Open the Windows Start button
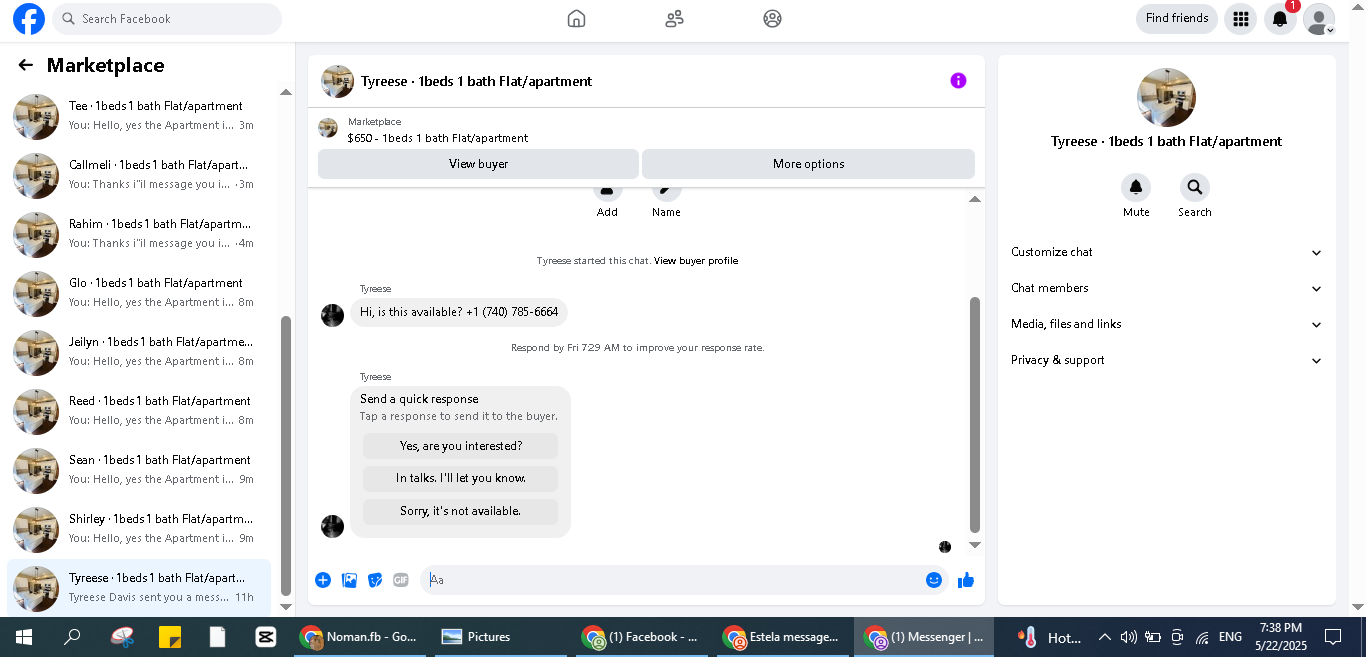The image size is (1366, 657). pos(23,637)
